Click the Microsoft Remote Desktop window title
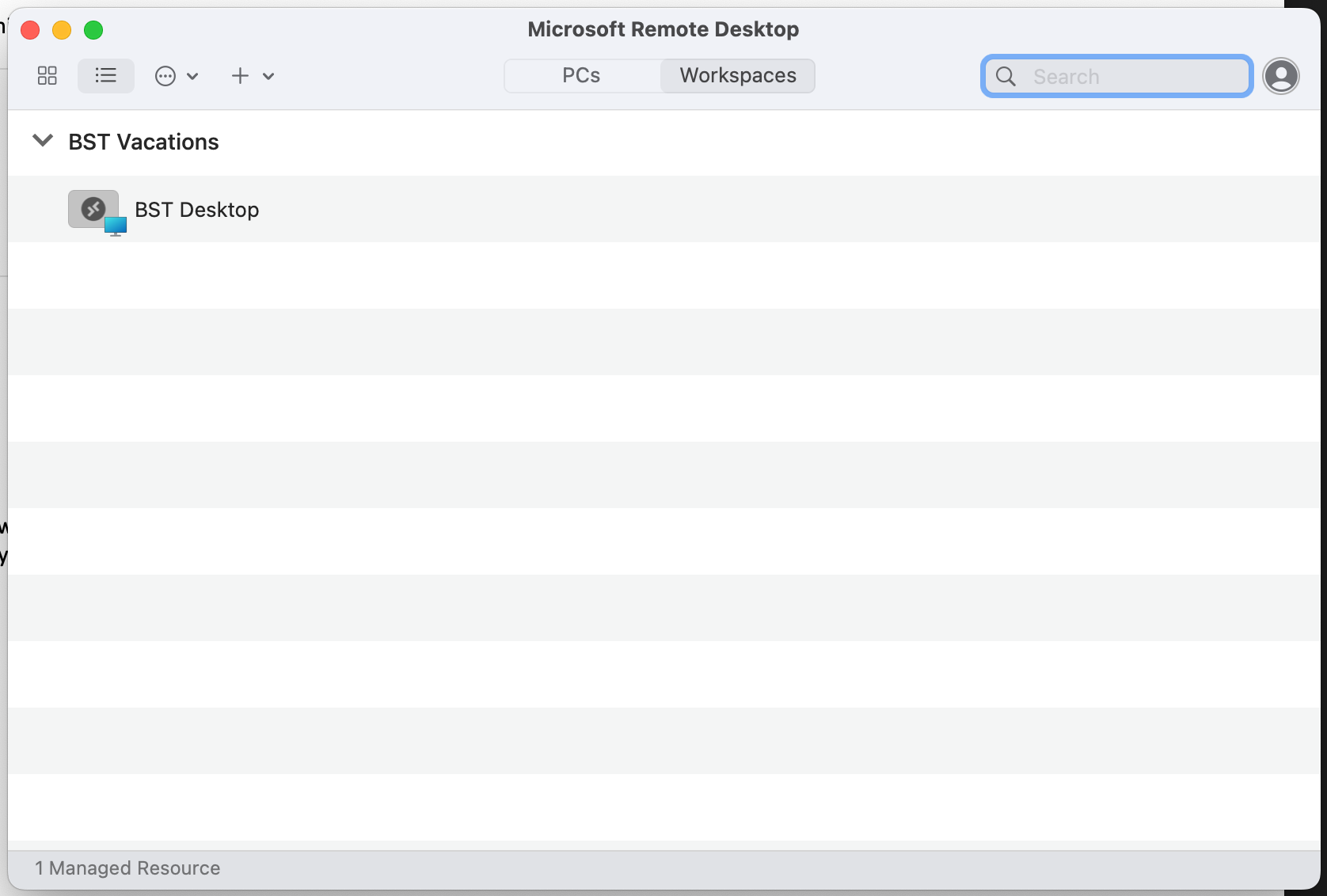The image size is (1327, 896). tap(663, 29)
